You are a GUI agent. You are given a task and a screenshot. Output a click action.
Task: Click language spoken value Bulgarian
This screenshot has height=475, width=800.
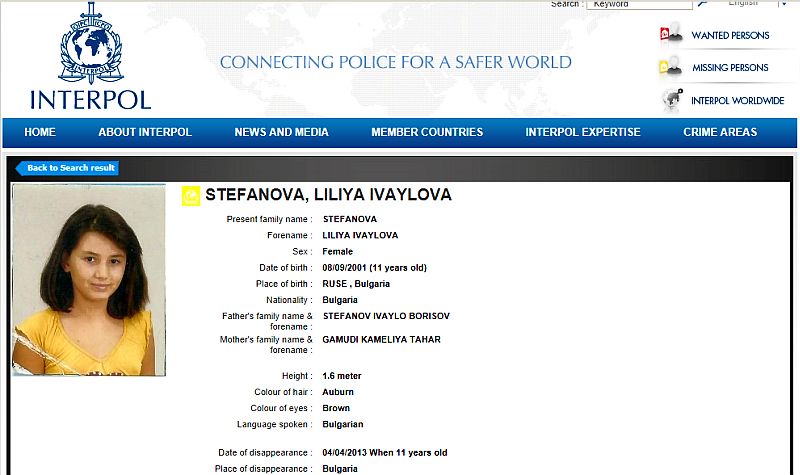tap(342, 424)
